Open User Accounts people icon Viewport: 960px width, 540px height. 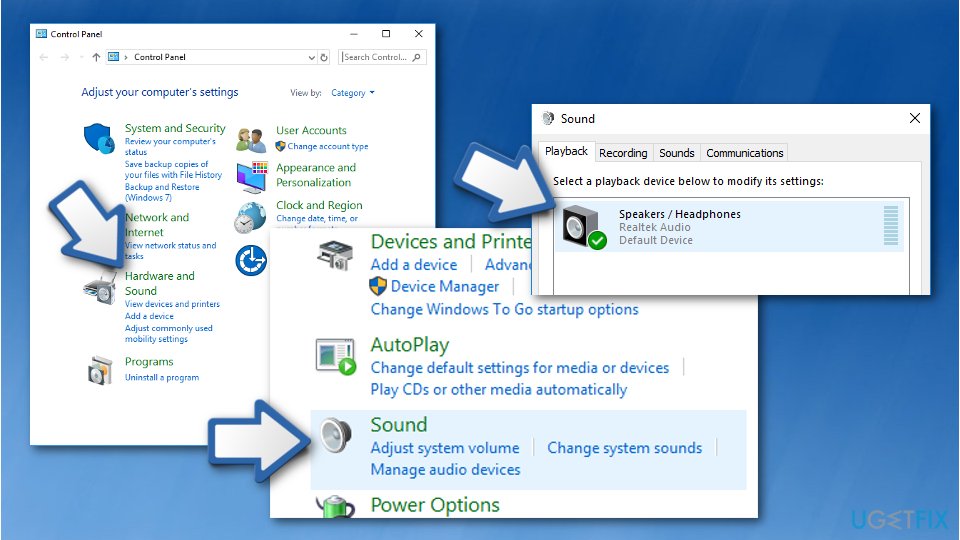251,140
